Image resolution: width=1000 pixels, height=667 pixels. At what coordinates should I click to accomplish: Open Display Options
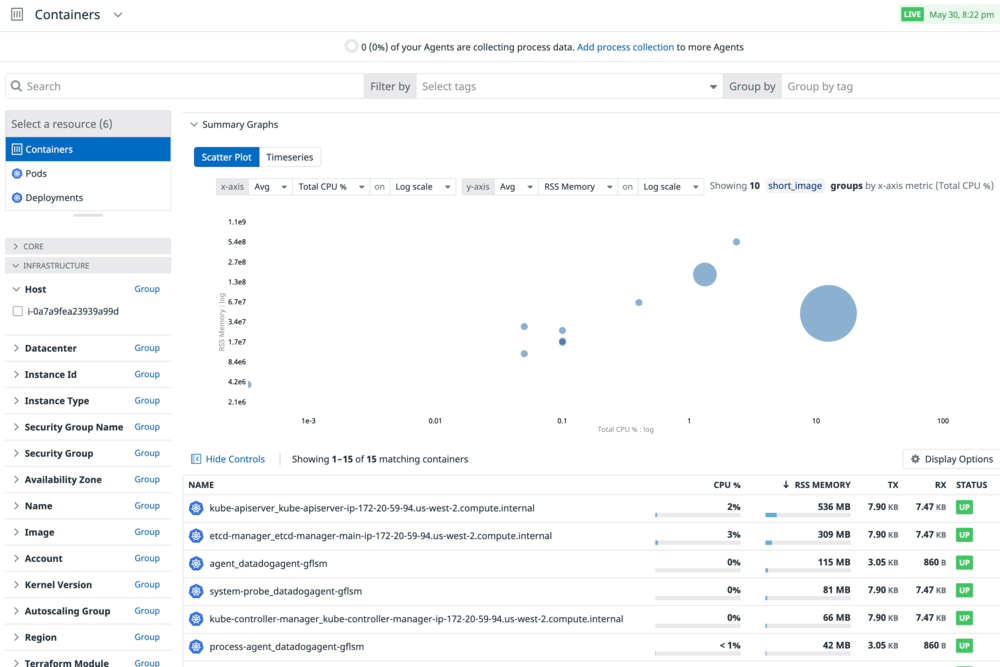point(952,459)
